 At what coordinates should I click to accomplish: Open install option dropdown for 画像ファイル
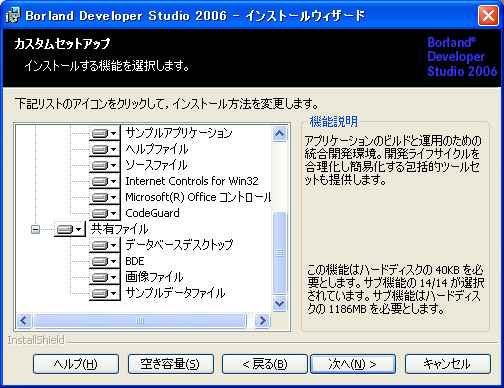[104, 277]
